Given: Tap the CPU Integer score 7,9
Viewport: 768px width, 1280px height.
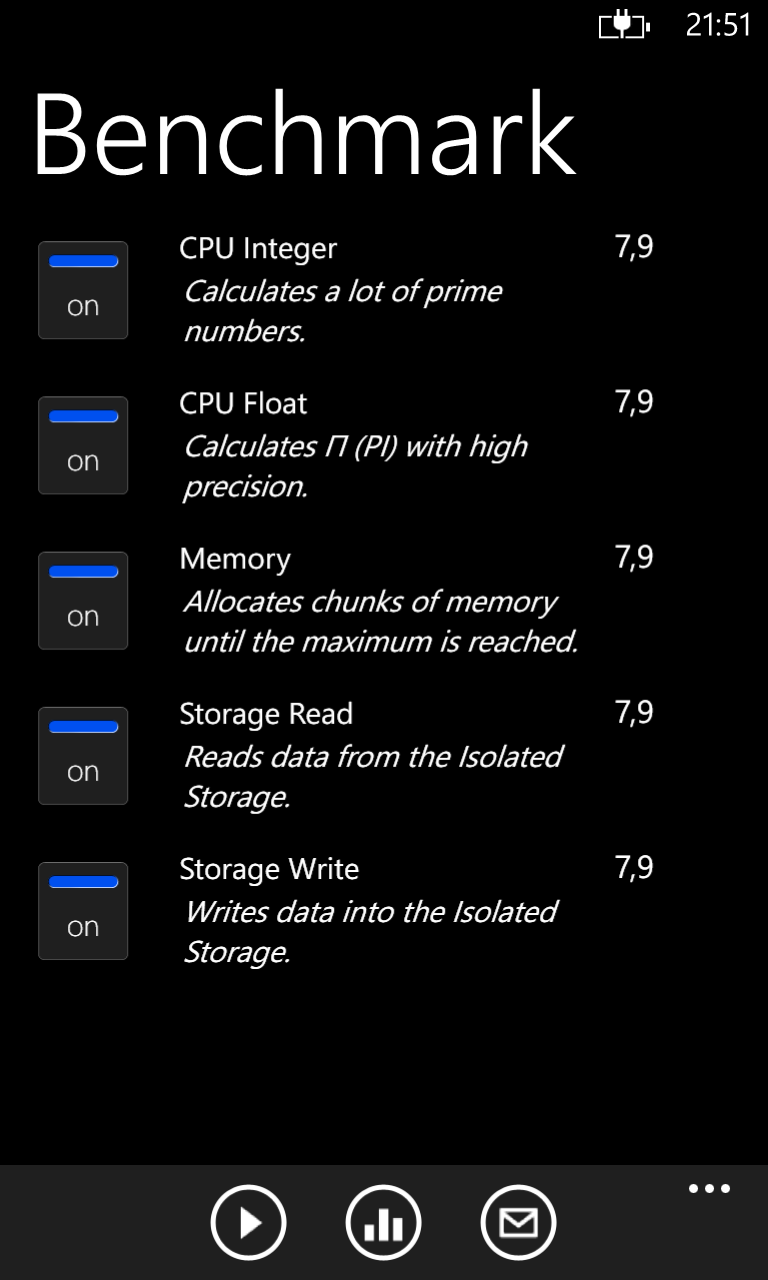Looking at the screenshot, I should [x=634, y=248].
